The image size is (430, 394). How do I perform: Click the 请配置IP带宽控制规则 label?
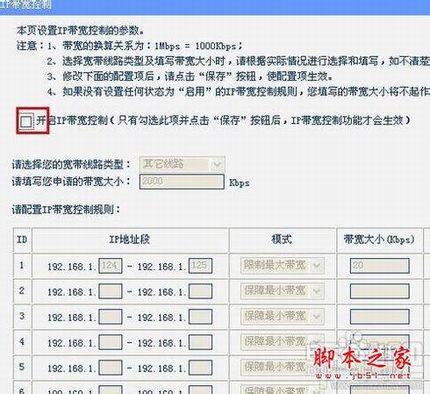click(x=66, y=210)
